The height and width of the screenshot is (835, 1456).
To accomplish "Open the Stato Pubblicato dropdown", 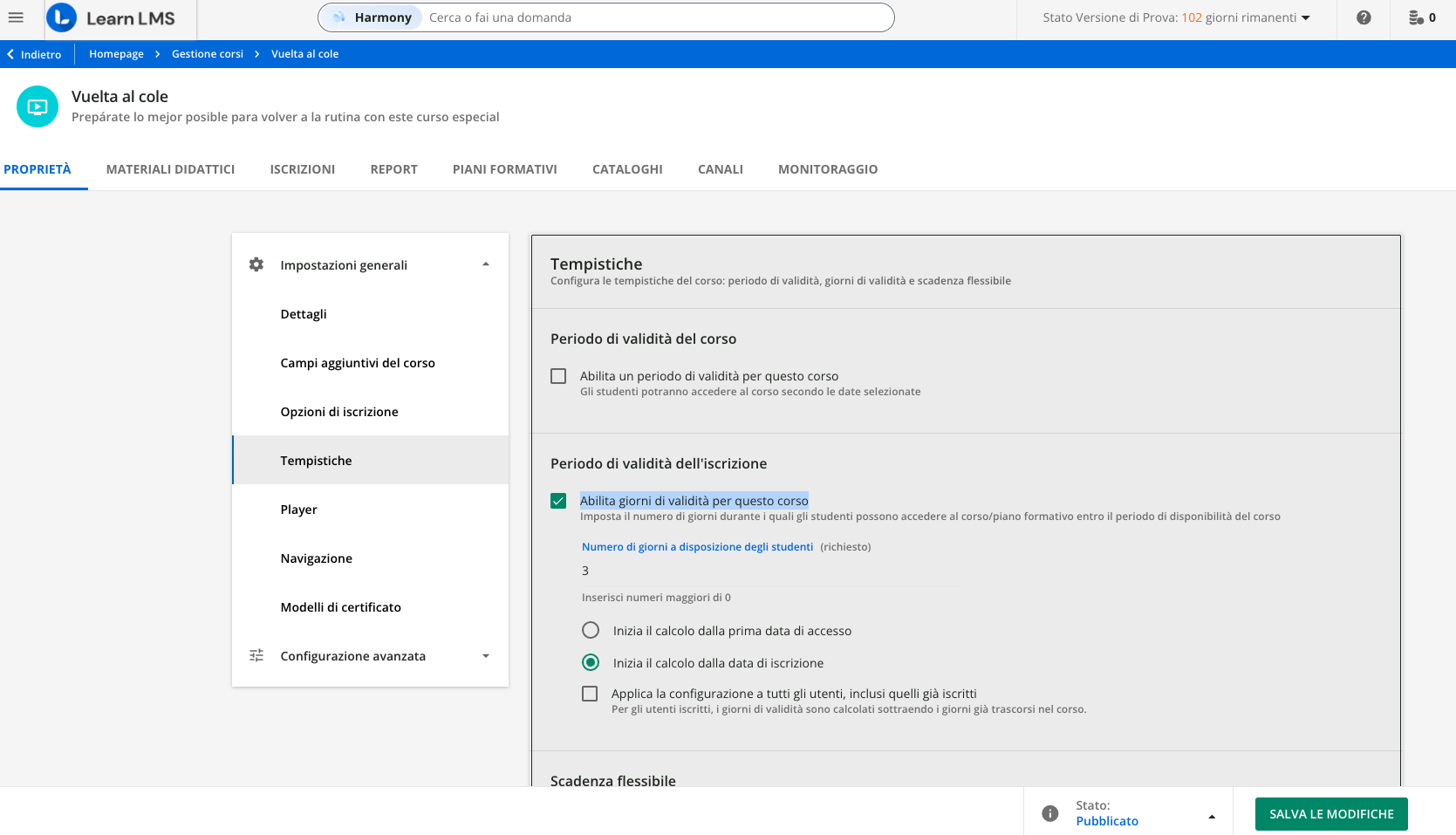I will (1211, 817).
